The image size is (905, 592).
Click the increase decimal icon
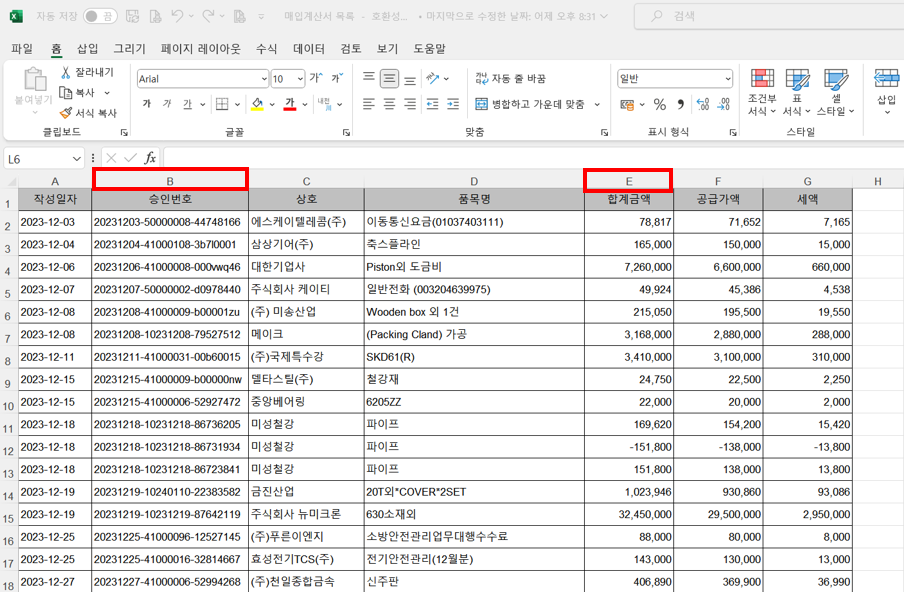pyautogui.click(x=703, y=104)
